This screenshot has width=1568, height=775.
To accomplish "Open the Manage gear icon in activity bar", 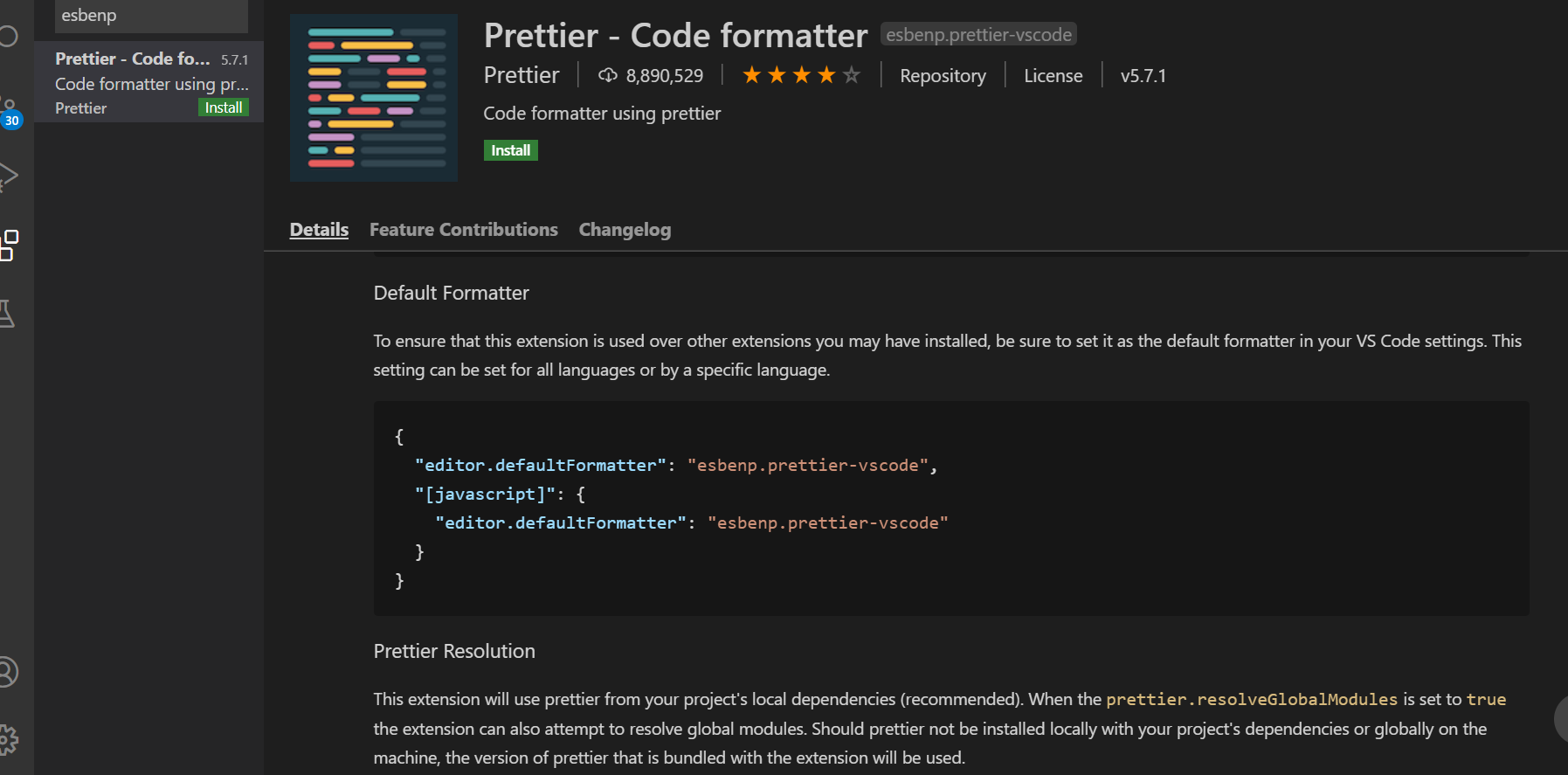I will (x=8, y=740).
